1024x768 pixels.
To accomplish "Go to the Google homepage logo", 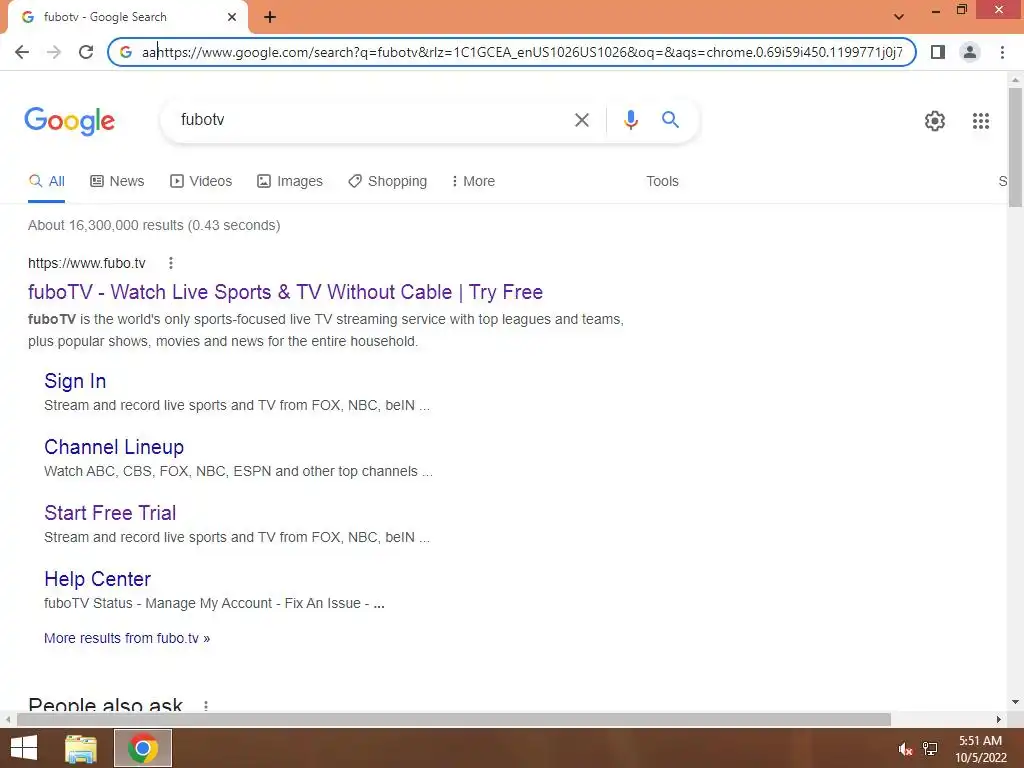I will [x=70, y=121].
